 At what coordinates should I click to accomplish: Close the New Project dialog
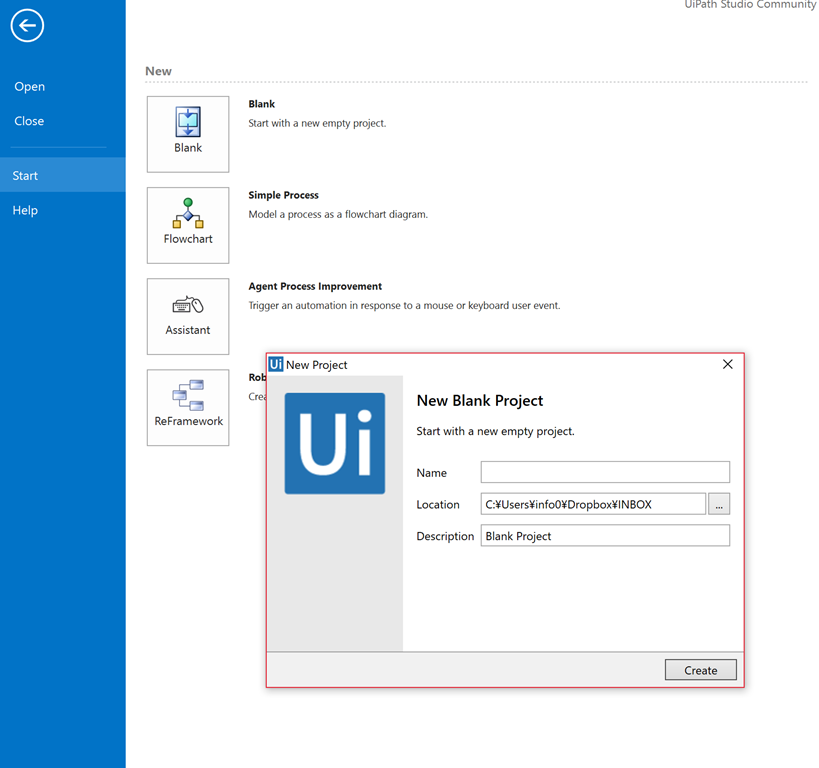[x=728, y=364]
